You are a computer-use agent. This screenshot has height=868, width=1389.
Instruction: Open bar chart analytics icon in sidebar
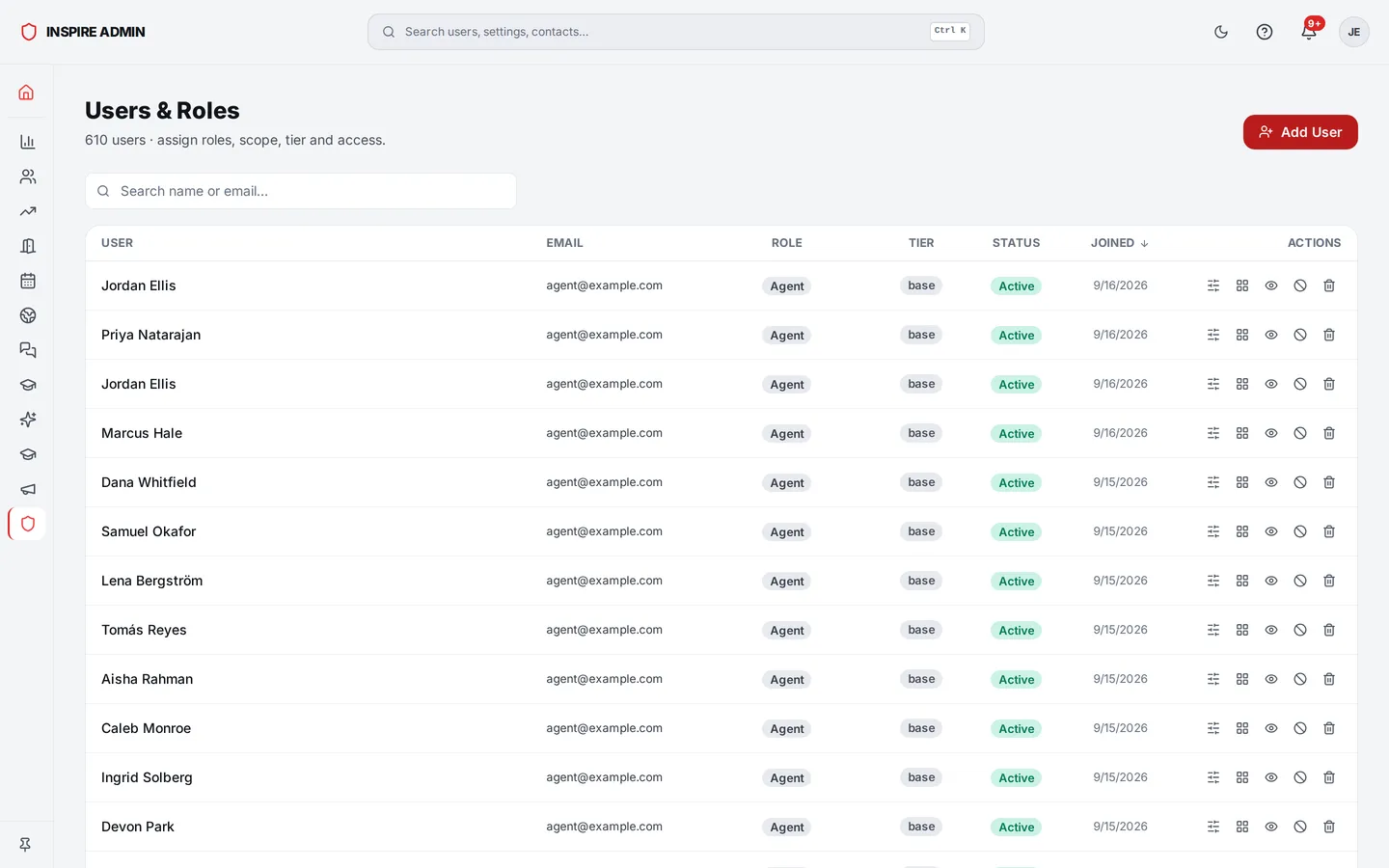tap(27, 142)
